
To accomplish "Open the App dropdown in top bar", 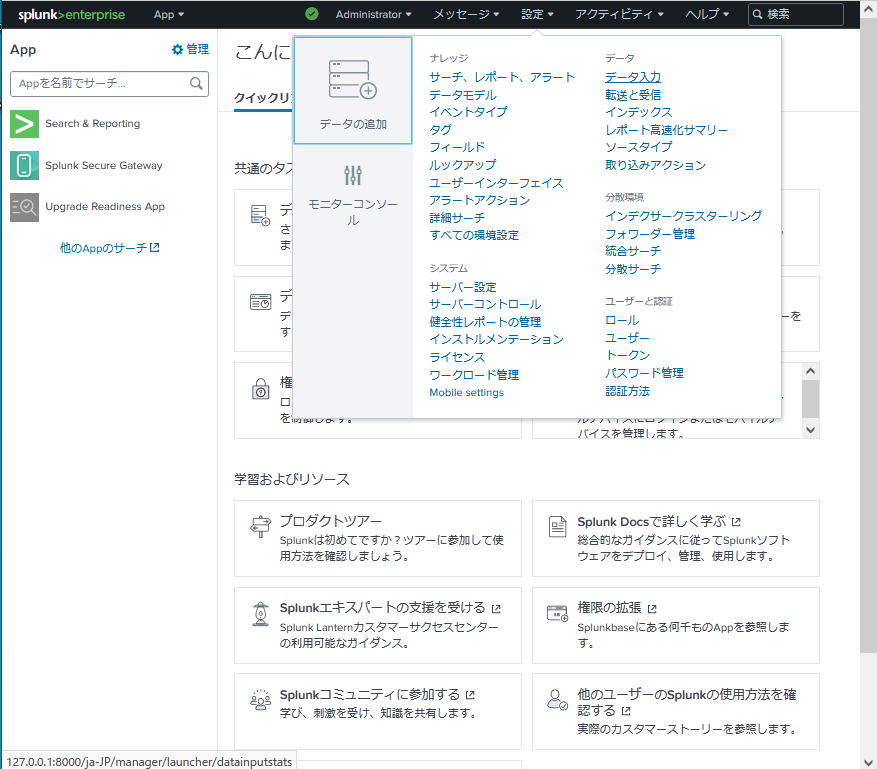I will coord(168,15).
